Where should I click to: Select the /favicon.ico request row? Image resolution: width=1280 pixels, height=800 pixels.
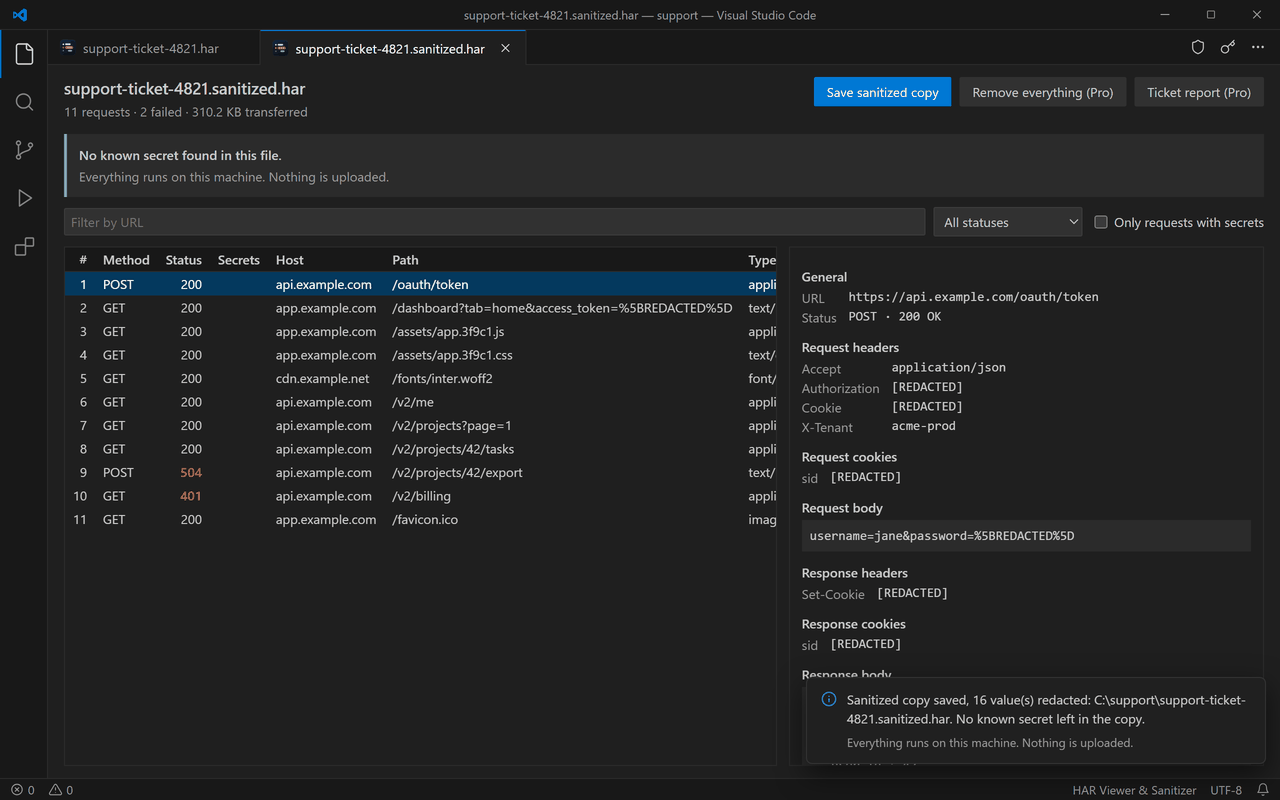[421, 520]
